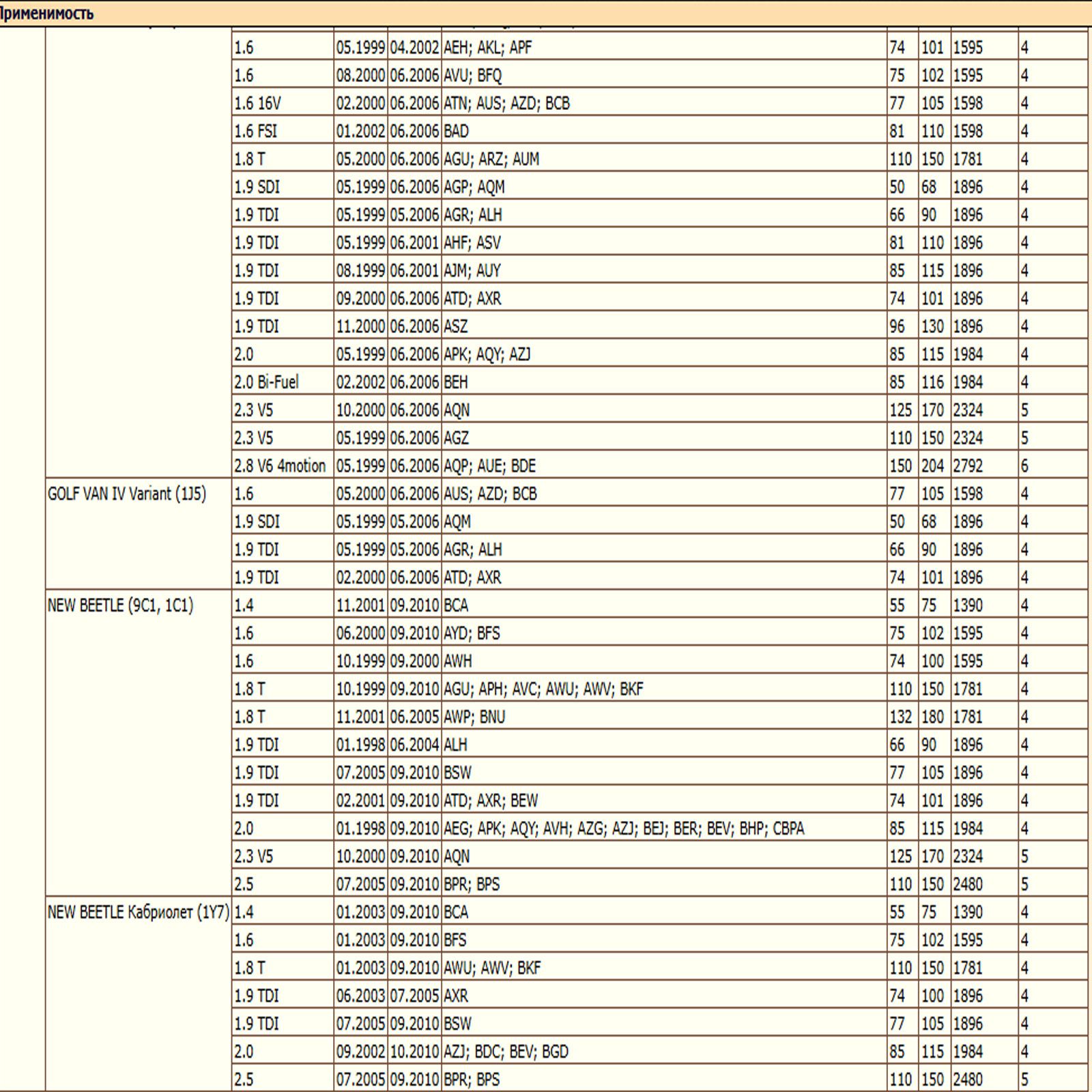Click engine codes AGU; ARZ; AUM
The image size is (1092, 1092).
click(491, 159)
